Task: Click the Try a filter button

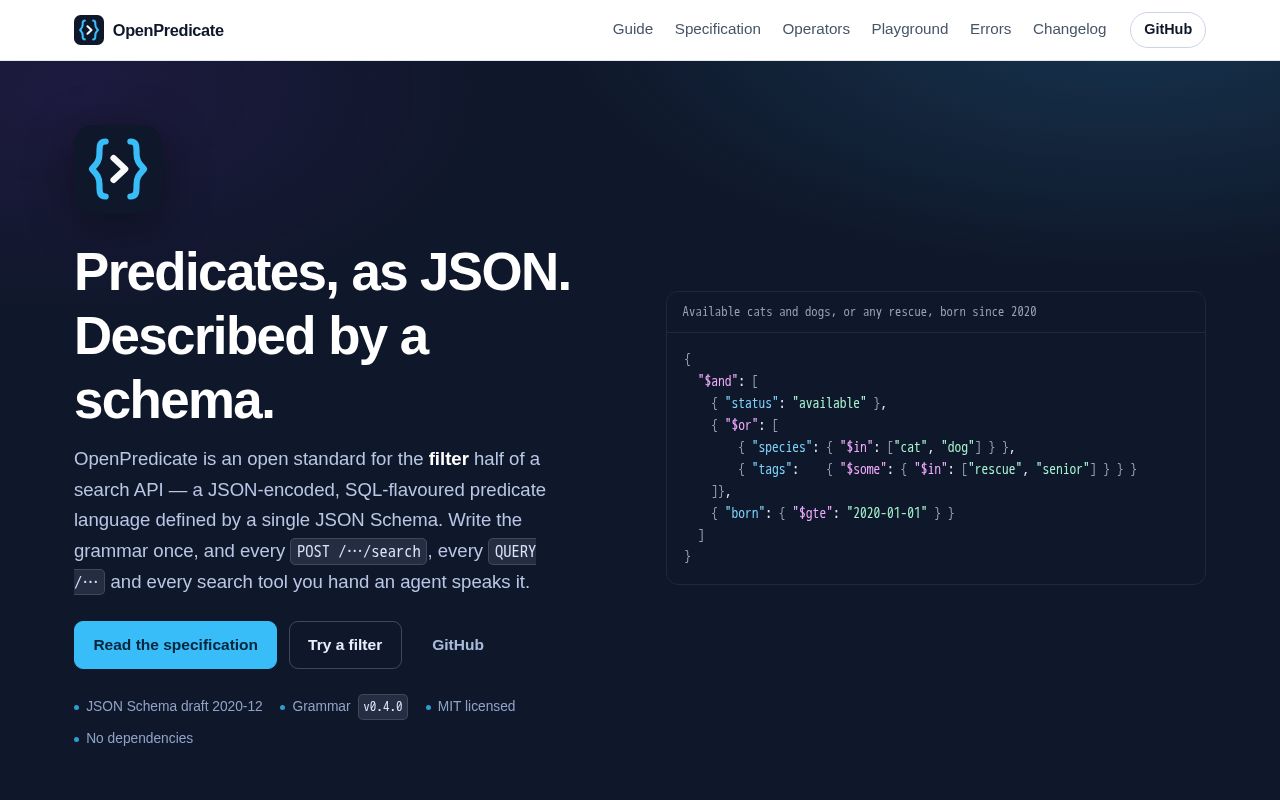Action: point(345,645)
